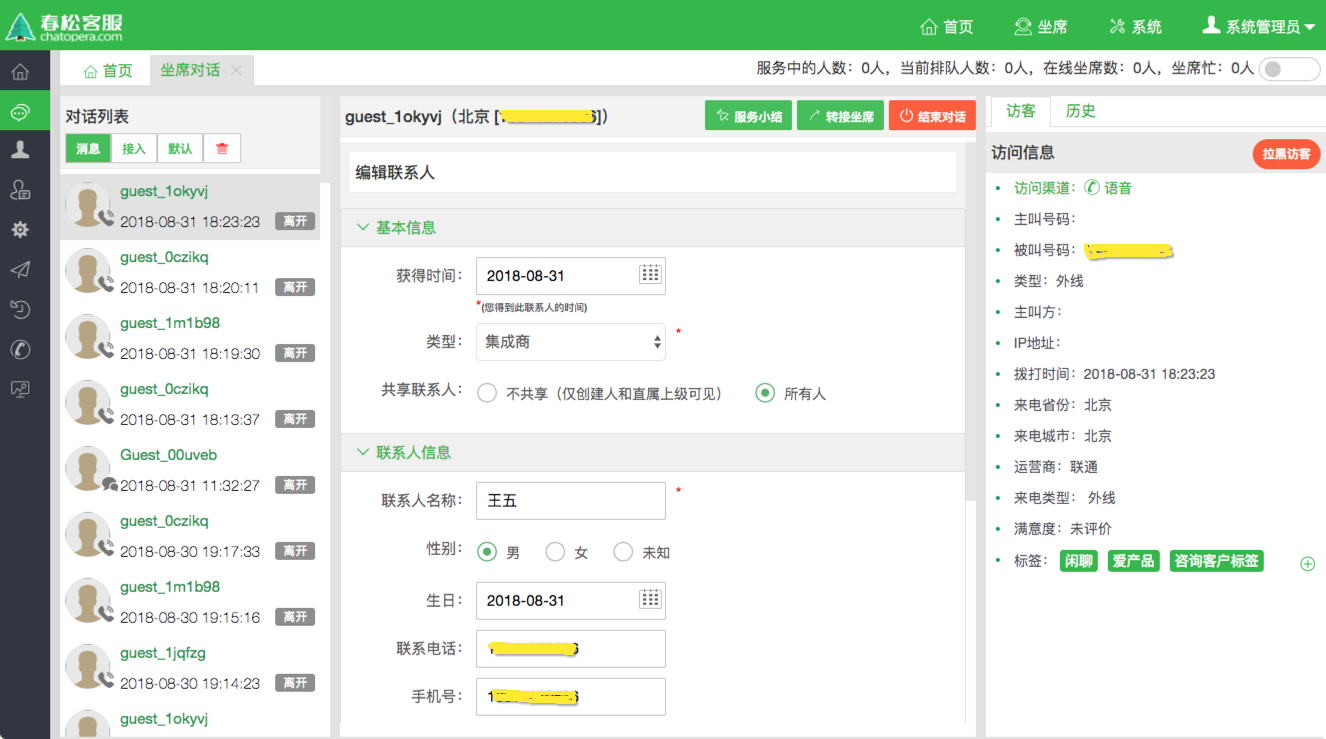Choose 女 for gender
This screenshot has height=739, width=1326.
(555, 552)
